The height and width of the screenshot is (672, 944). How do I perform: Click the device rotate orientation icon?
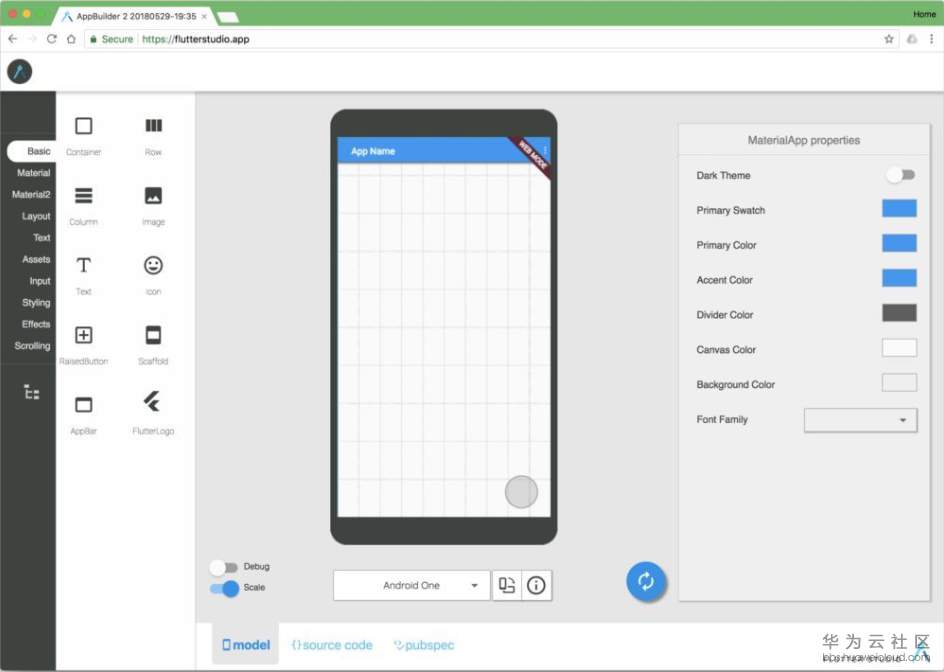pos(507,585)
